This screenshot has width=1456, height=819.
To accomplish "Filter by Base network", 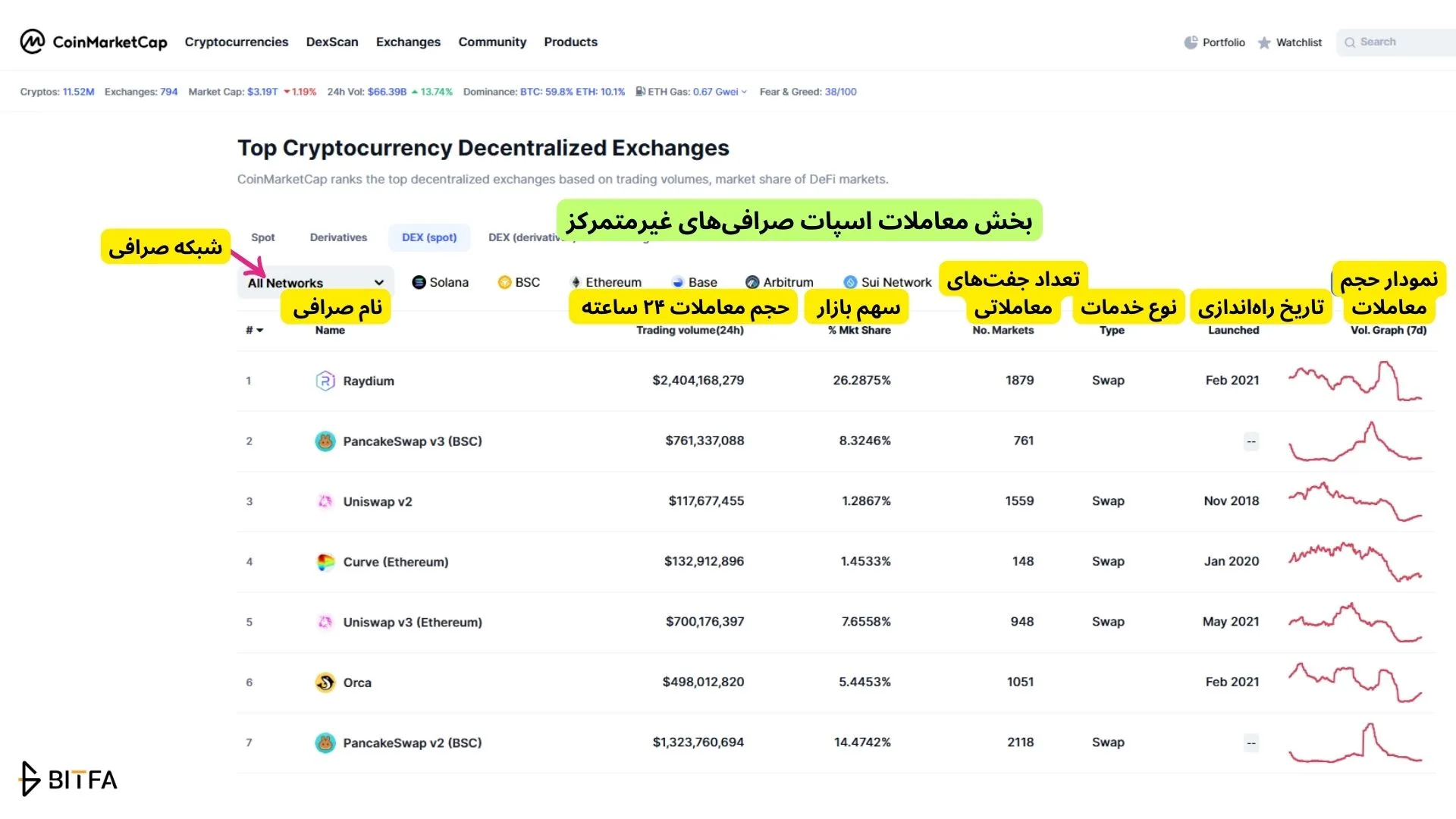I will tap(694, 282).
